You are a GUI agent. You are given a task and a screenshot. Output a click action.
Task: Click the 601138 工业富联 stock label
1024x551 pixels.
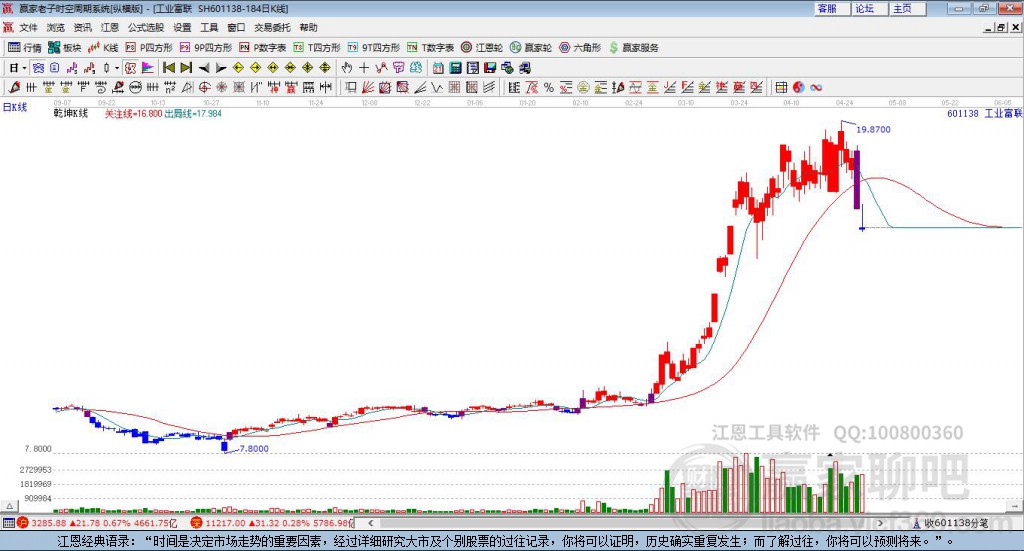(984, 114)
